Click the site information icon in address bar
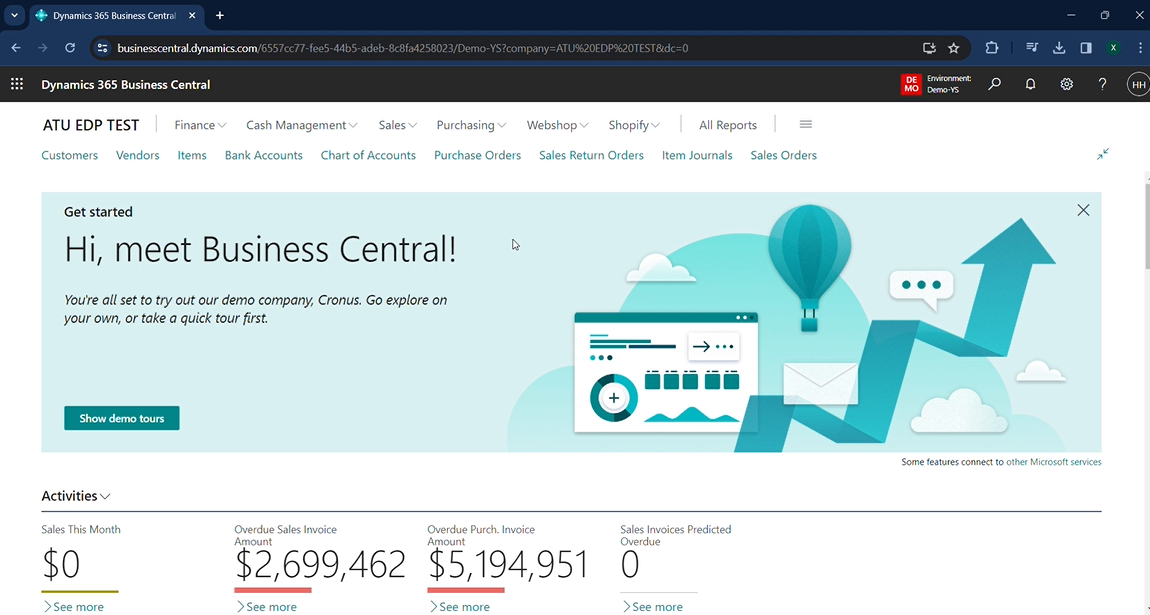The width and height of the screenshot is (1150, 615). coord(103,48)
